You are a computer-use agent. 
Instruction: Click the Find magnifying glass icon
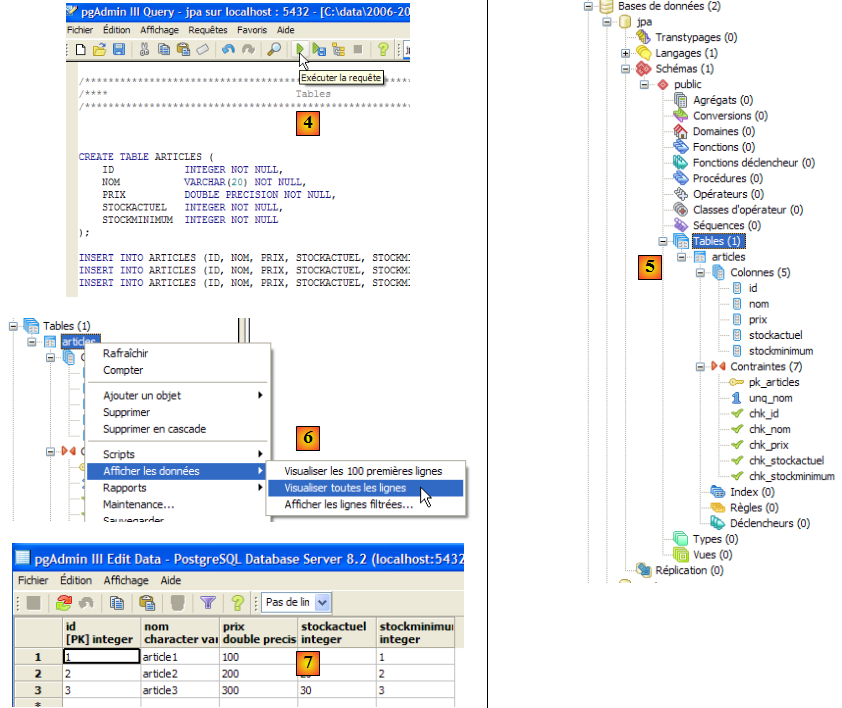pos(273,49)
